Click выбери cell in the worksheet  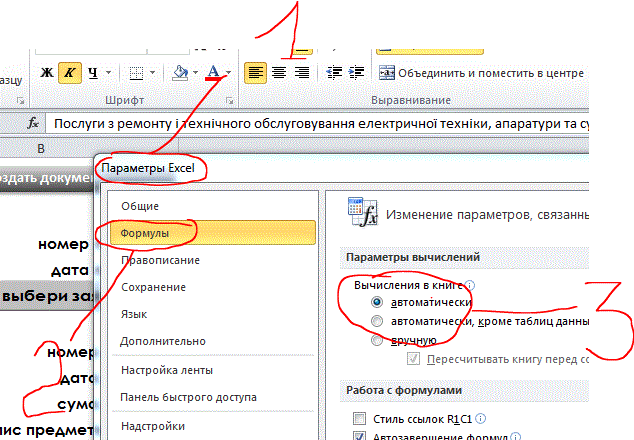coord(46,296)
